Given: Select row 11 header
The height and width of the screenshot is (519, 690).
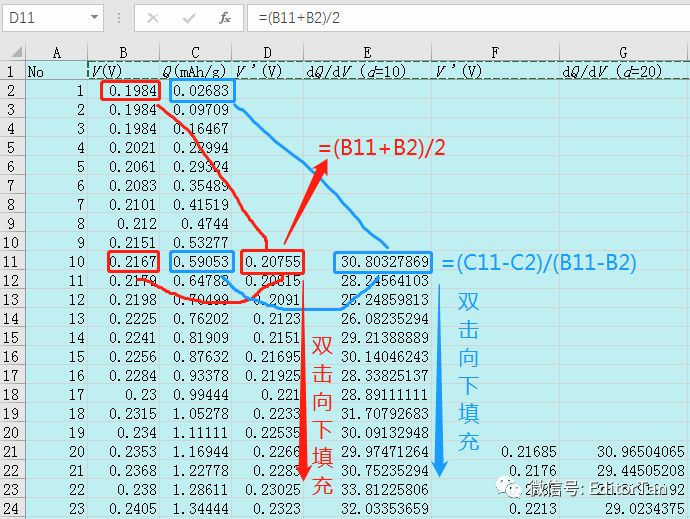Looking at the screenshot, I should click(12, 262).
